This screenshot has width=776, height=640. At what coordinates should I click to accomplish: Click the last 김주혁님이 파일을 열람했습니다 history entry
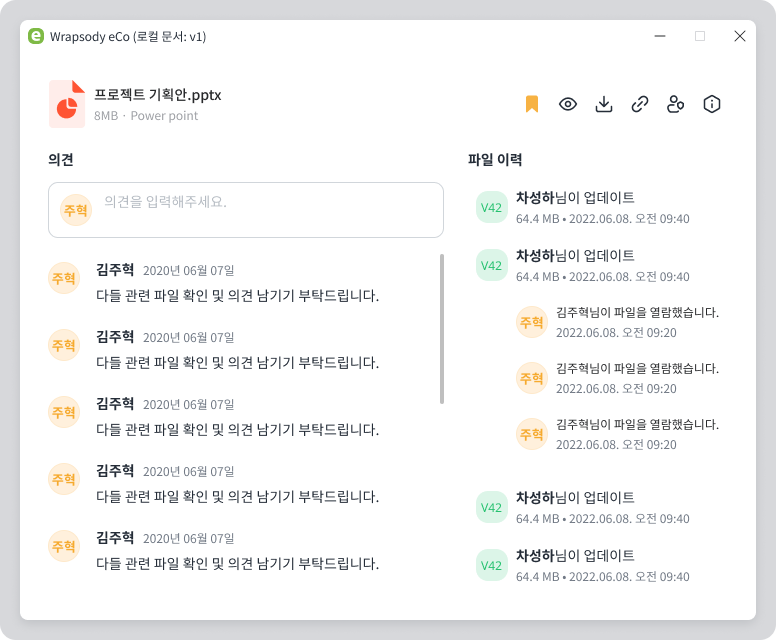[618, 434]
